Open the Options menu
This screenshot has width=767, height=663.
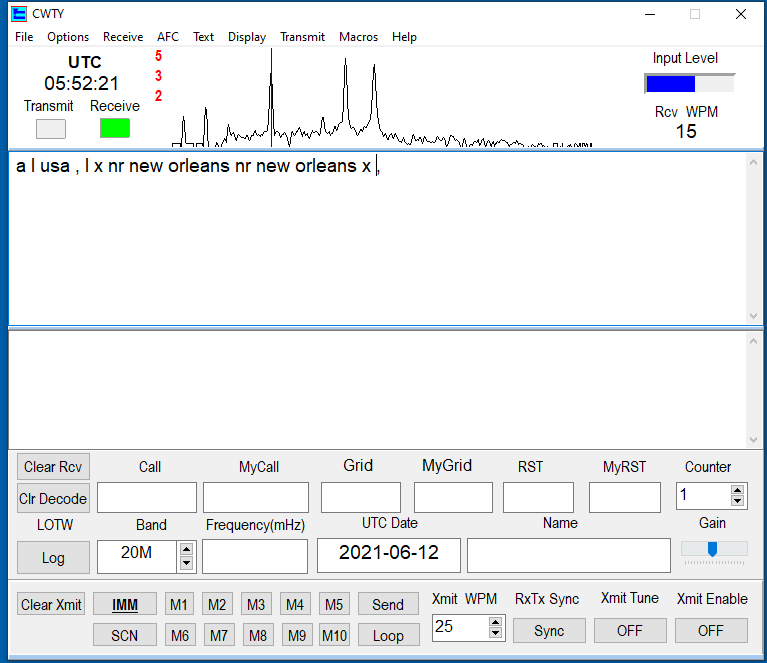pyautogui.click(x=68, y=37)
